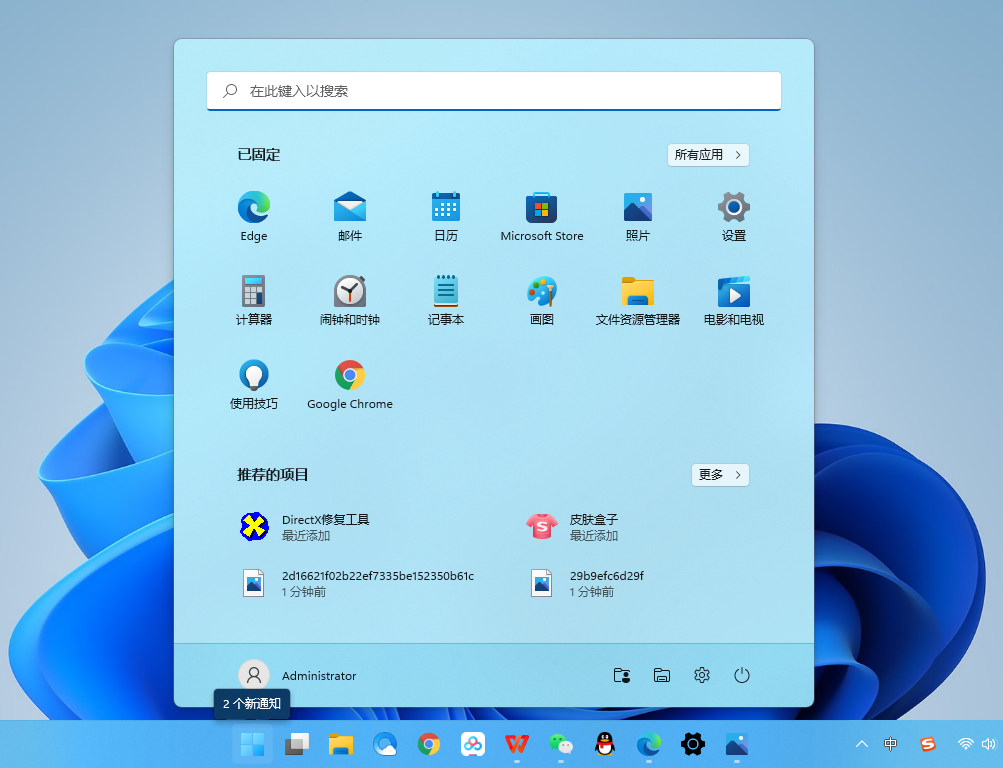Open the Administrator account menu

pyautogui.click(x=297, y=675)
